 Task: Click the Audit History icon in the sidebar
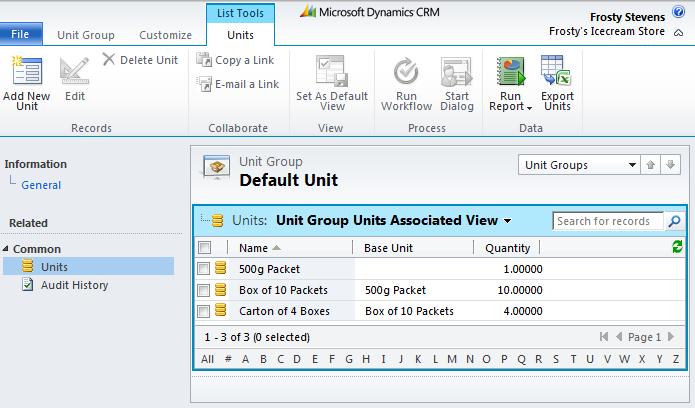tap(27, 284)
